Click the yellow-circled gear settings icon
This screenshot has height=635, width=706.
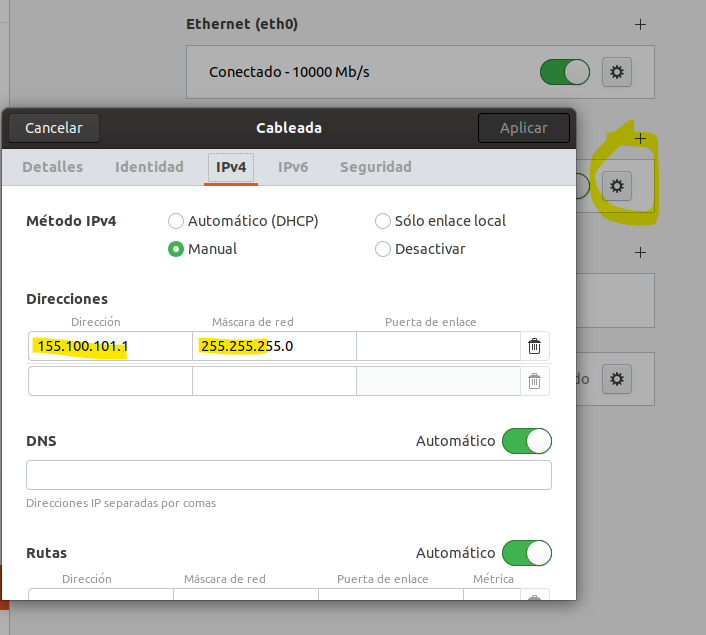point(617,185)
